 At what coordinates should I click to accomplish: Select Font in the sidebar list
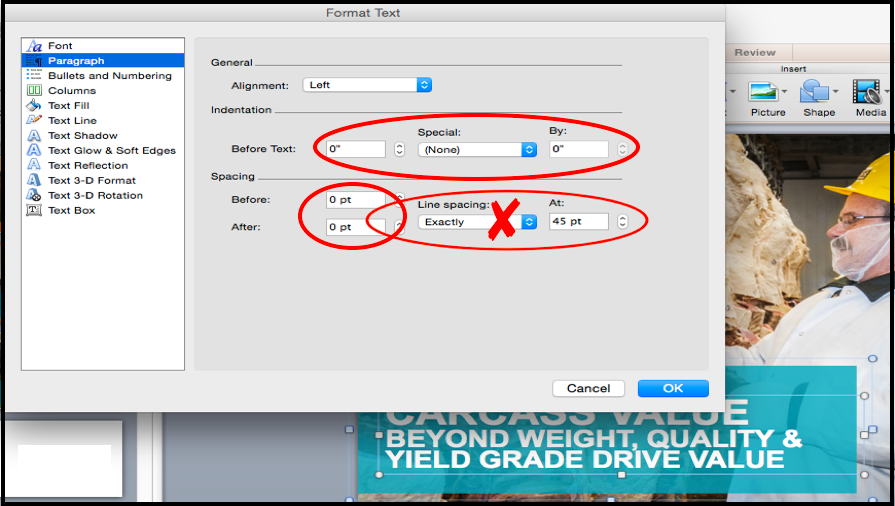(x=60, y=46)
